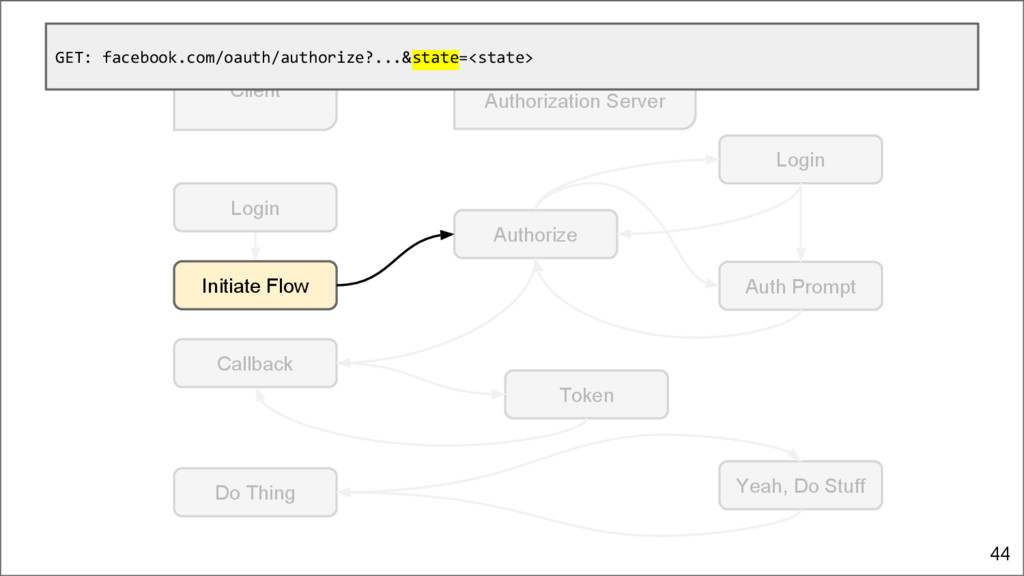Click the black arrowhead pointing at Authorize
Screen dimensions: 1024x576
(x=446, y=236)
